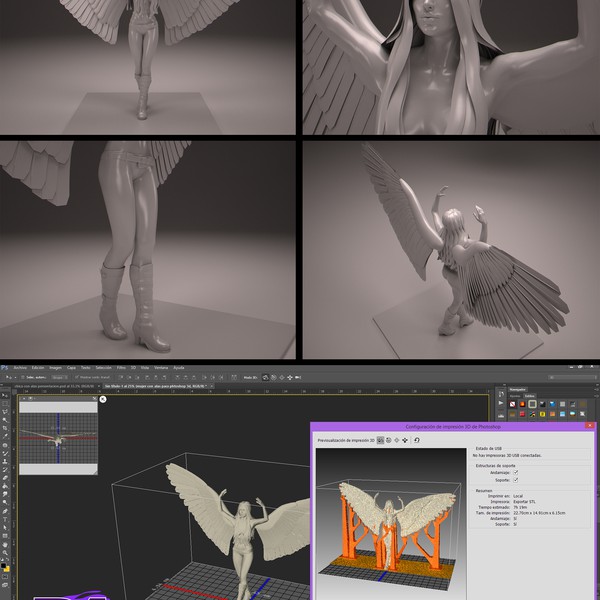Apply the no-style red slash swatch
This screenshot has height=600, width=600.
(x=513, y=404)
